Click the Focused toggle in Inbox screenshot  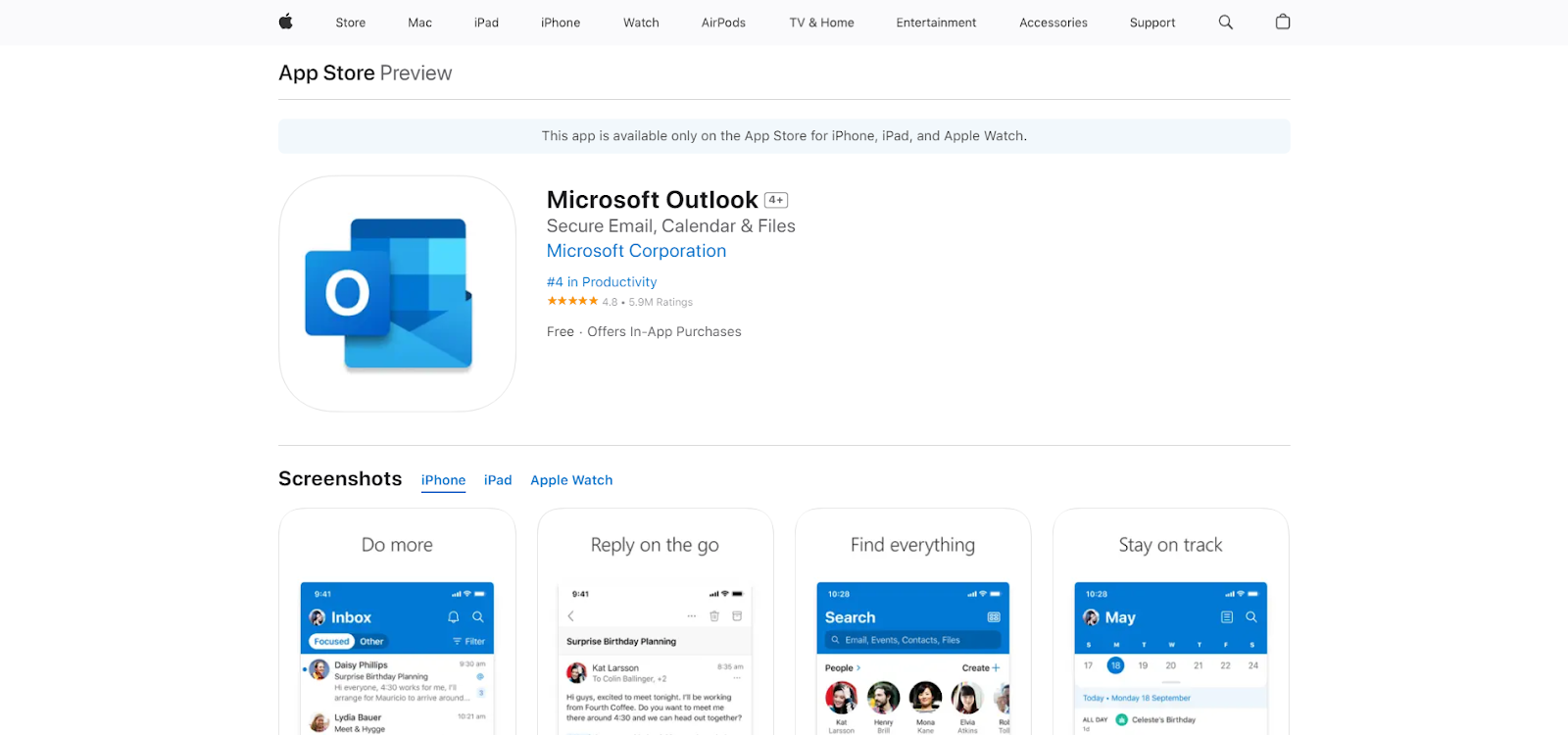click(x=331, y=642)
